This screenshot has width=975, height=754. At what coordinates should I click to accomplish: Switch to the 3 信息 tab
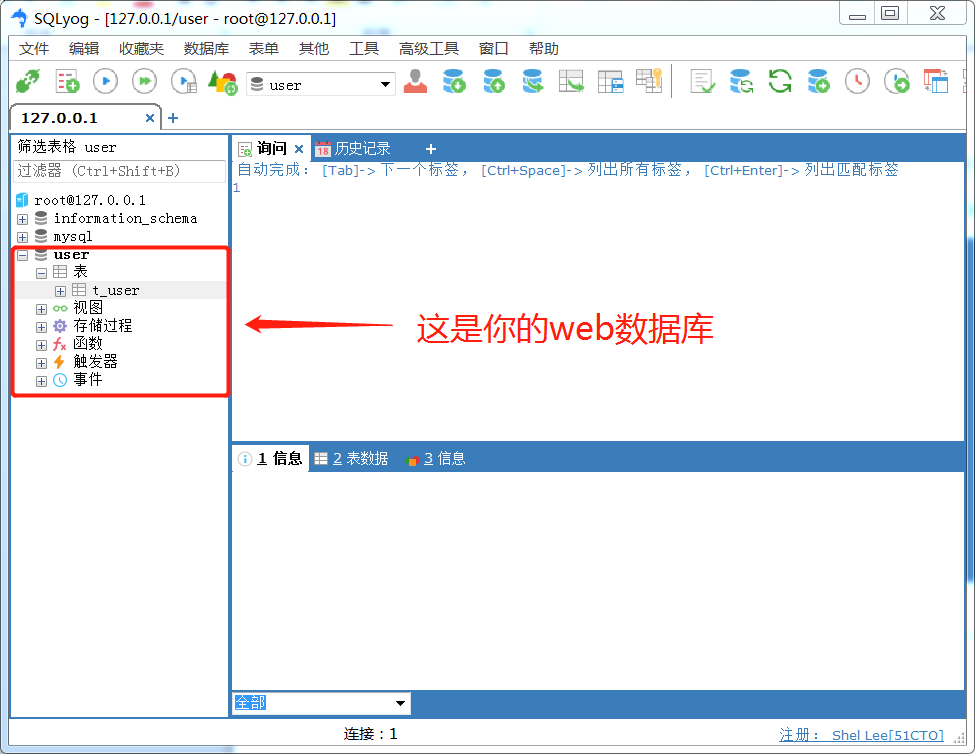coord(435,459)
